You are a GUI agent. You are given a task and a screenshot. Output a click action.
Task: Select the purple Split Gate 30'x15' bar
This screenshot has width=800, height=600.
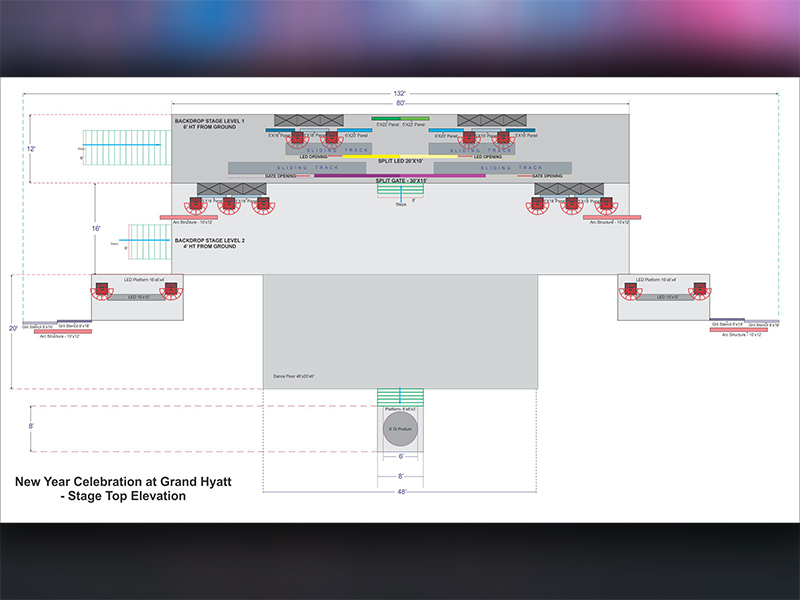(400, 176)
